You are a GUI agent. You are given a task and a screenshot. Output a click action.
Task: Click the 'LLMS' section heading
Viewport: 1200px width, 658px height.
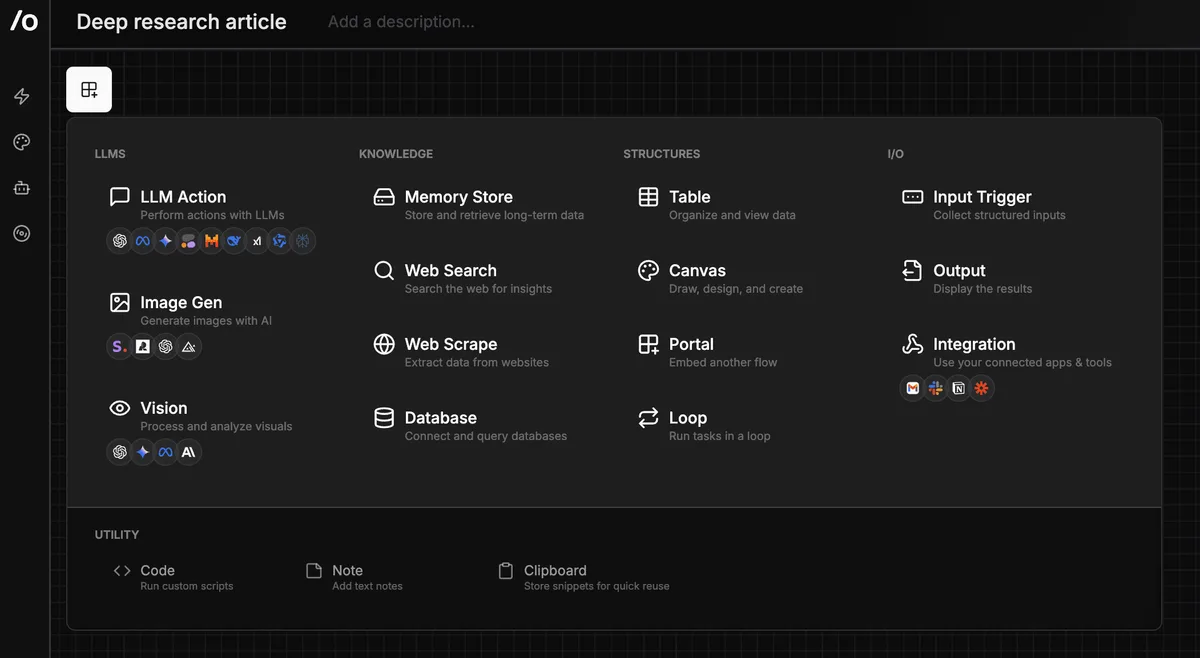pos(110,154)
